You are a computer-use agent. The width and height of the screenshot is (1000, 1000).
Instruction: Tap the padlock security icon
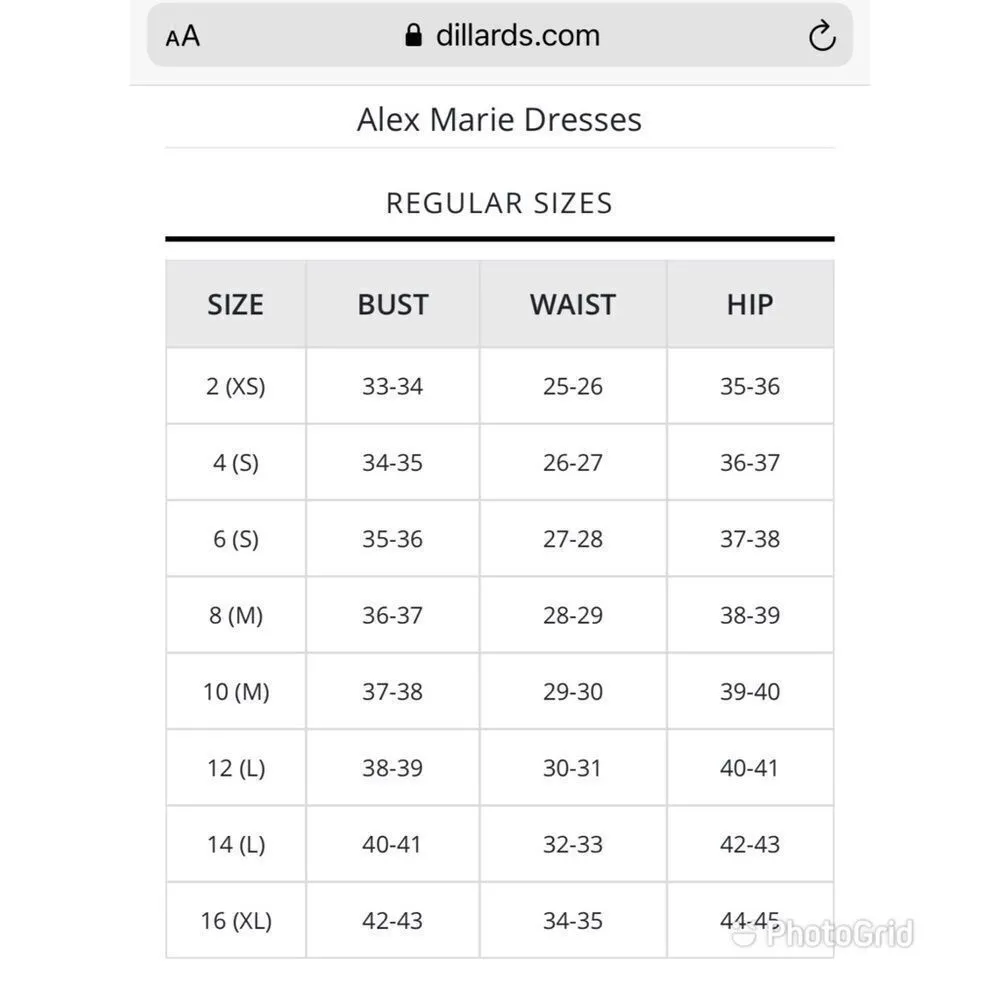[413, 36]
